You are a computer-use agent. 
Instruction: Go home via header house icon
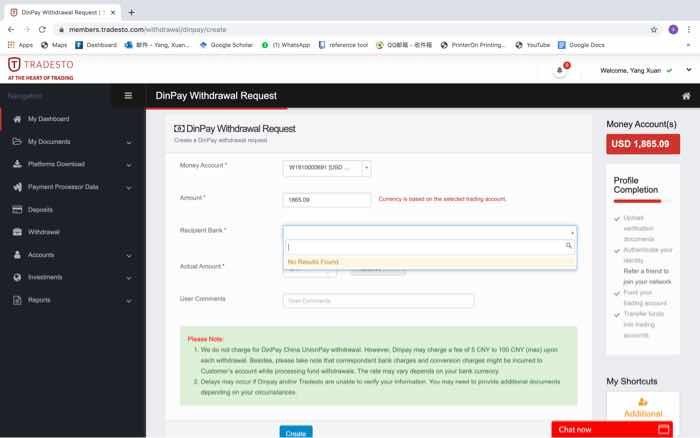pyautogui.click(x=686, y=96)
